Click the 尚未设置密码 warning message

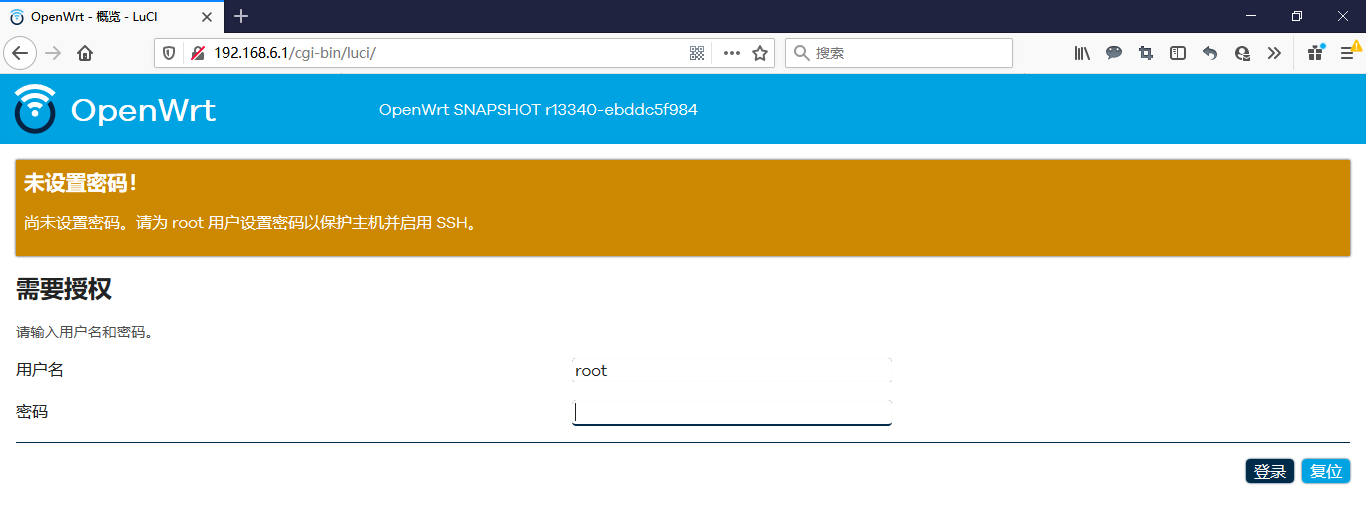pyautogui.click(x=252, y=223)
